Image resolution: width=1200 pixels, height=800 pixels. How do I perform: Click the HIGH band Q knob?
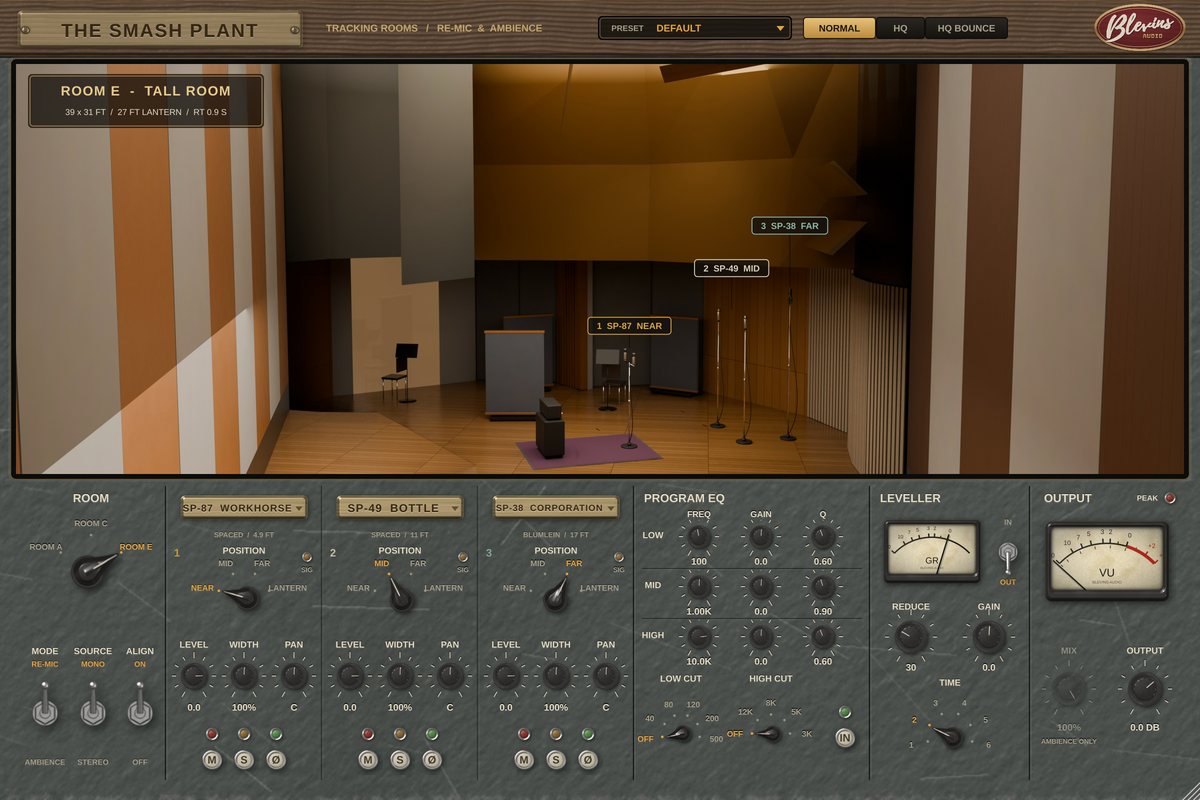pos(823,635)
